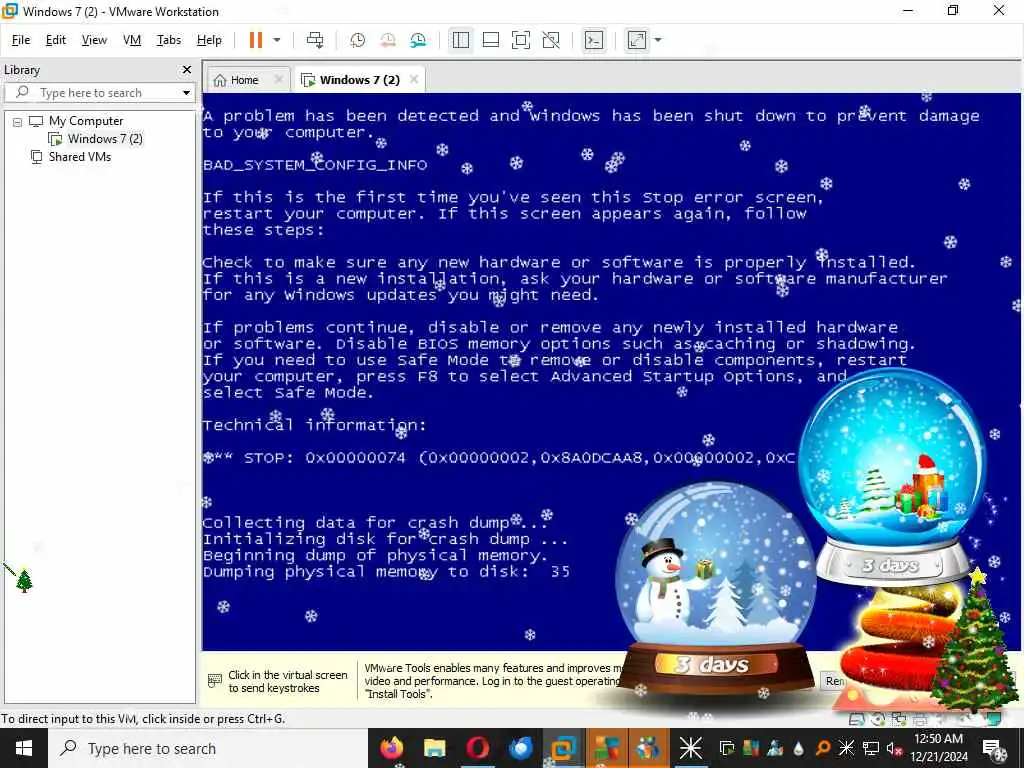The width and height of the screenshot is (1024, 768).
Task: Toggle Unity mode toolbar icon
Action: click(x=551, y=40)
